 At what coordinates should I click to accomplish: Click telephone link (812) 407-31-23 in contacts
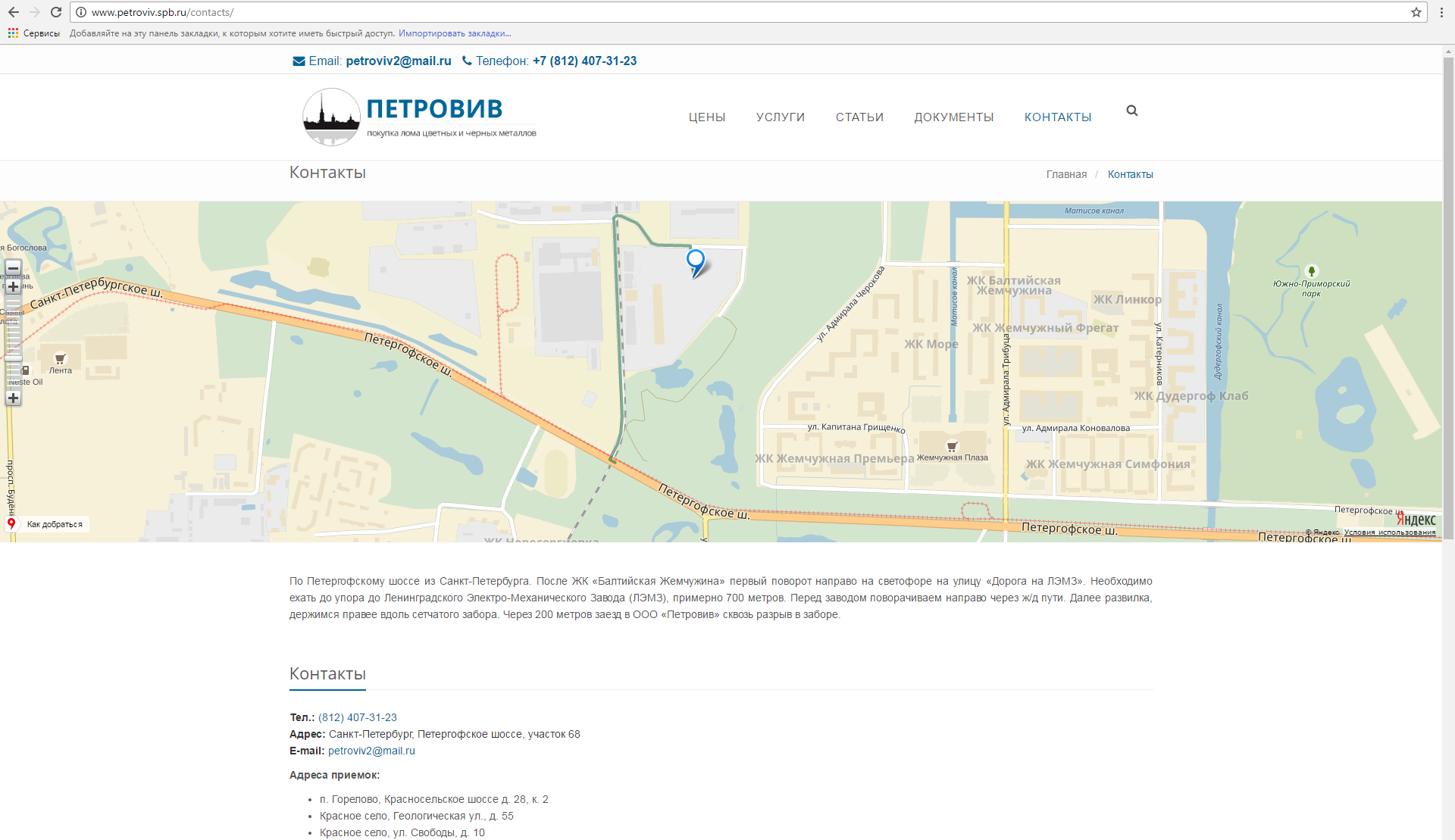coord(358,717)
